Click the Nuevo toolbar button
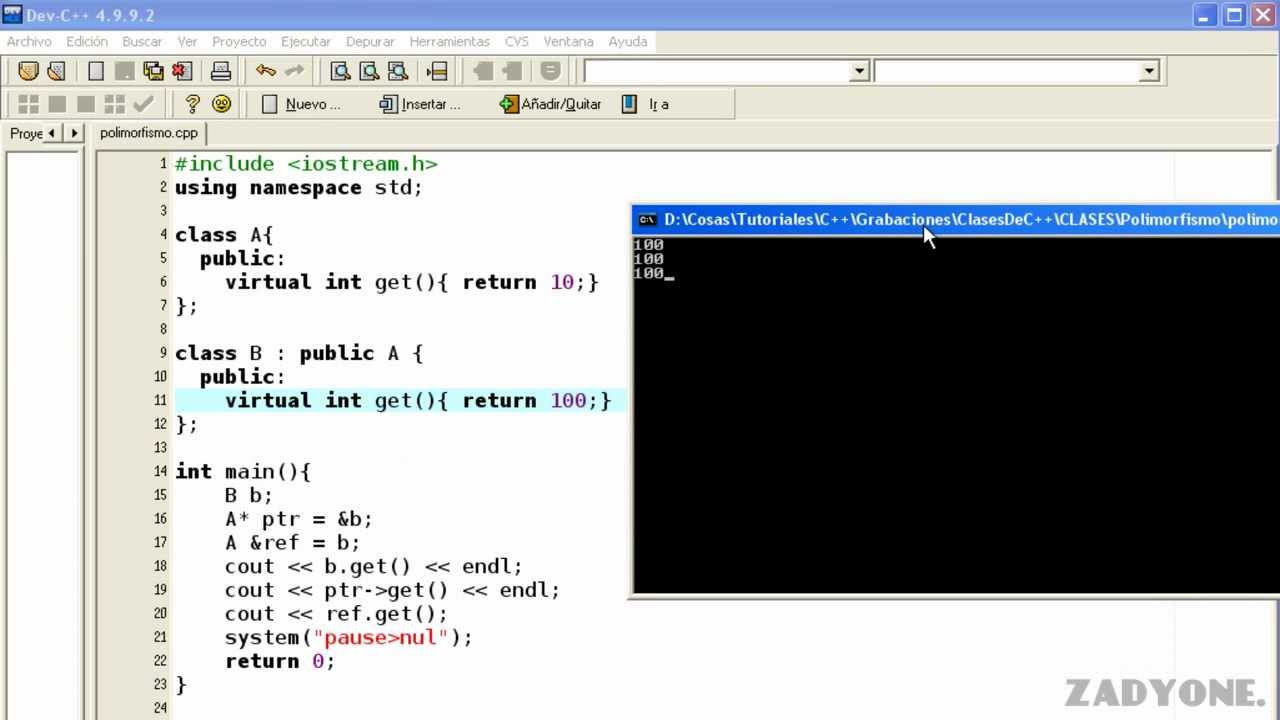 [300, 104]
